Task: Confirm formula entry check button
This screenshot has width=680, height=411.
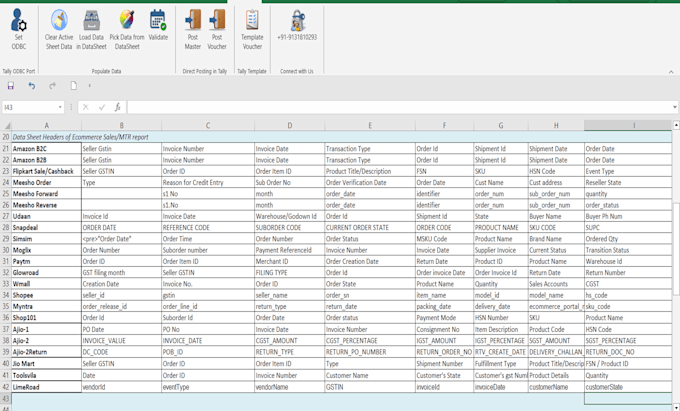Action: click(x=102, y=107)
